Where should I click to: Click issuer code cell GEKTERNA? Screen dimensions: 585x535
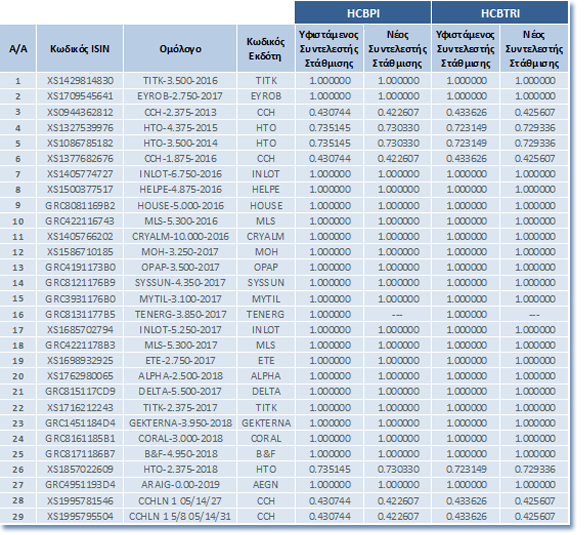point(266,423)
